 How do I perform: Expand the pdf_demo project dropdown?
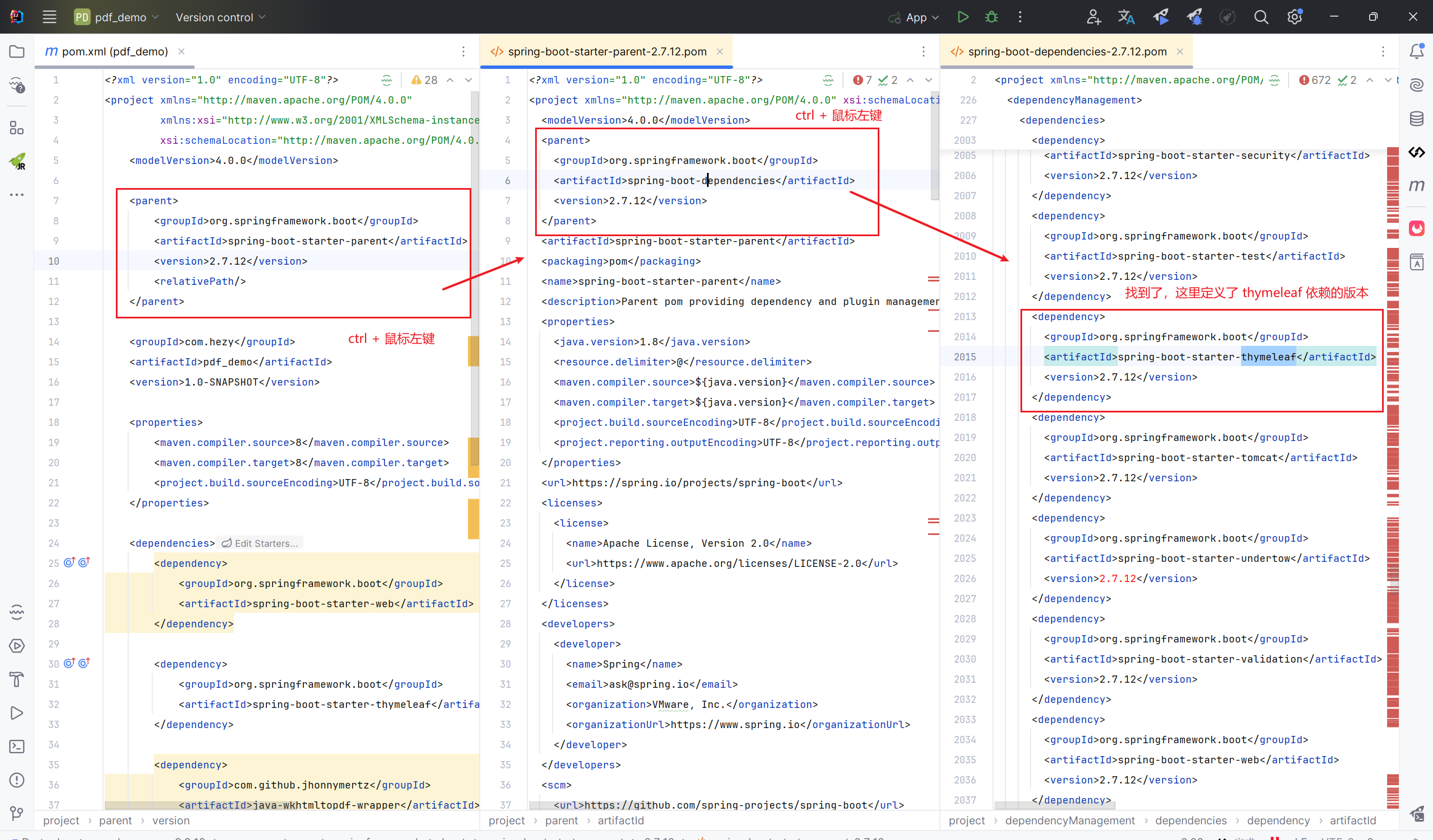coord(116,17)
